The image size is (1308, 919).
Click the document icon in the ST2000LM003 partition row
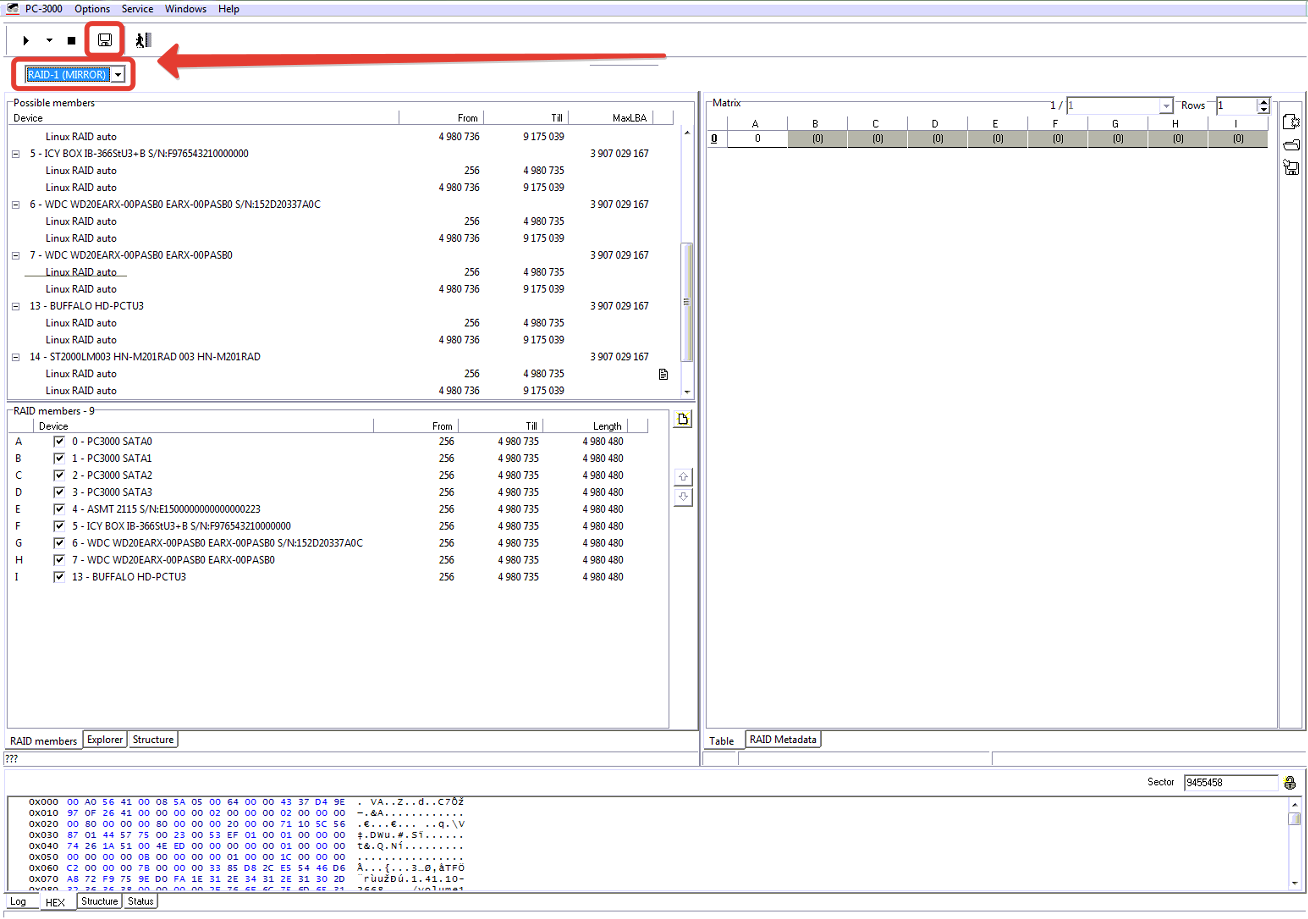[x=663, y=374]
